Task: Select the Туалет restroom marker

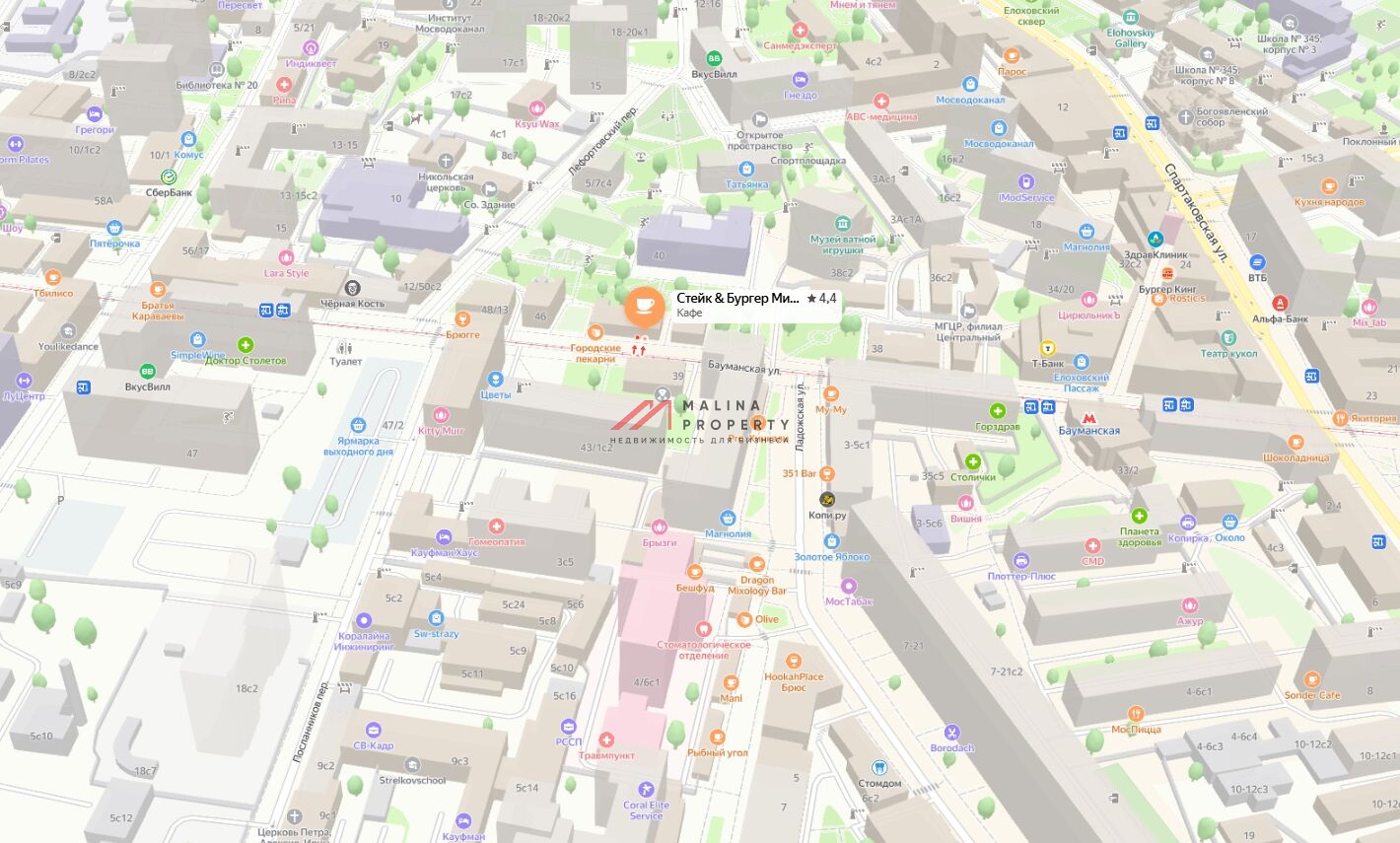Action: click(x=345, y=347)
